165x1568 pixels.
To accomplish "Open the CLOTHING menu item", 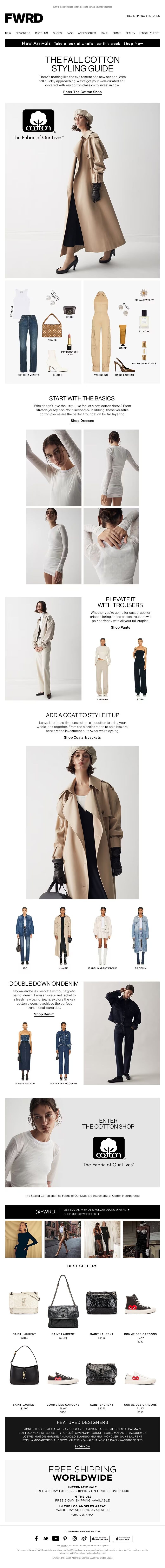I will click(x=41, y=33).
